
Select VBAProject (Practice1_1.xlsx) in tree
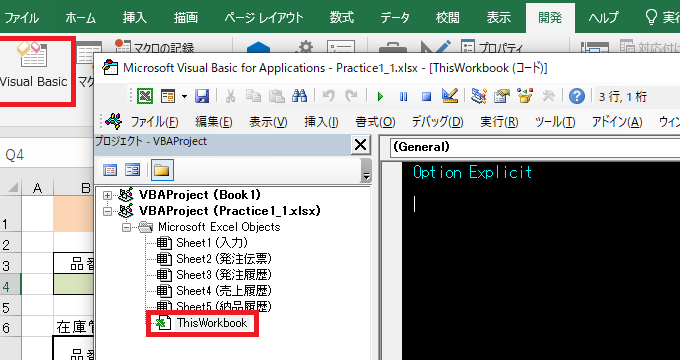(x=230, y=211)
